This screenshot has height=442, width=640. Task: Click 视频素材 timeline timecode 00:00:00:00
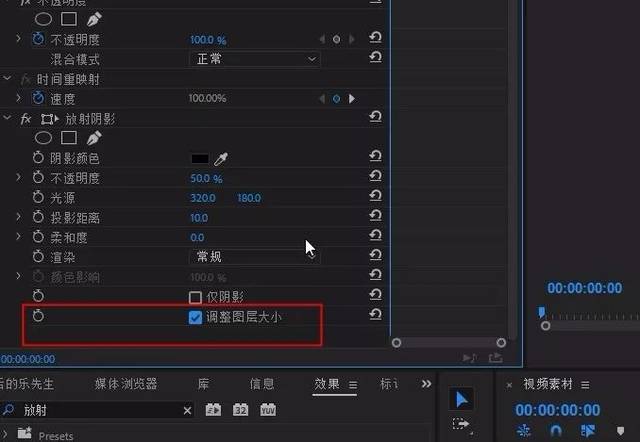(557, 410)
